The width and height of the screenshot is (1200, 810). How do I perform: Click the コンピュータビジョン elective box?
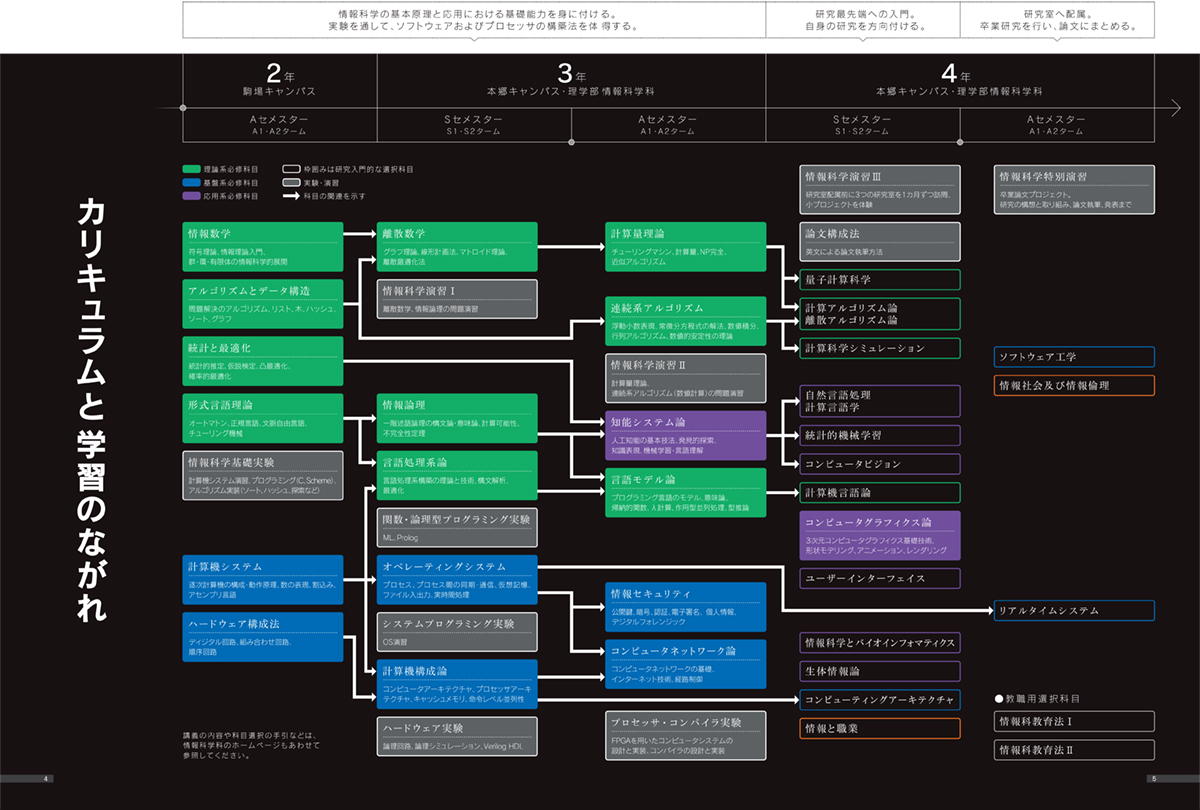(x=880, y=464)
